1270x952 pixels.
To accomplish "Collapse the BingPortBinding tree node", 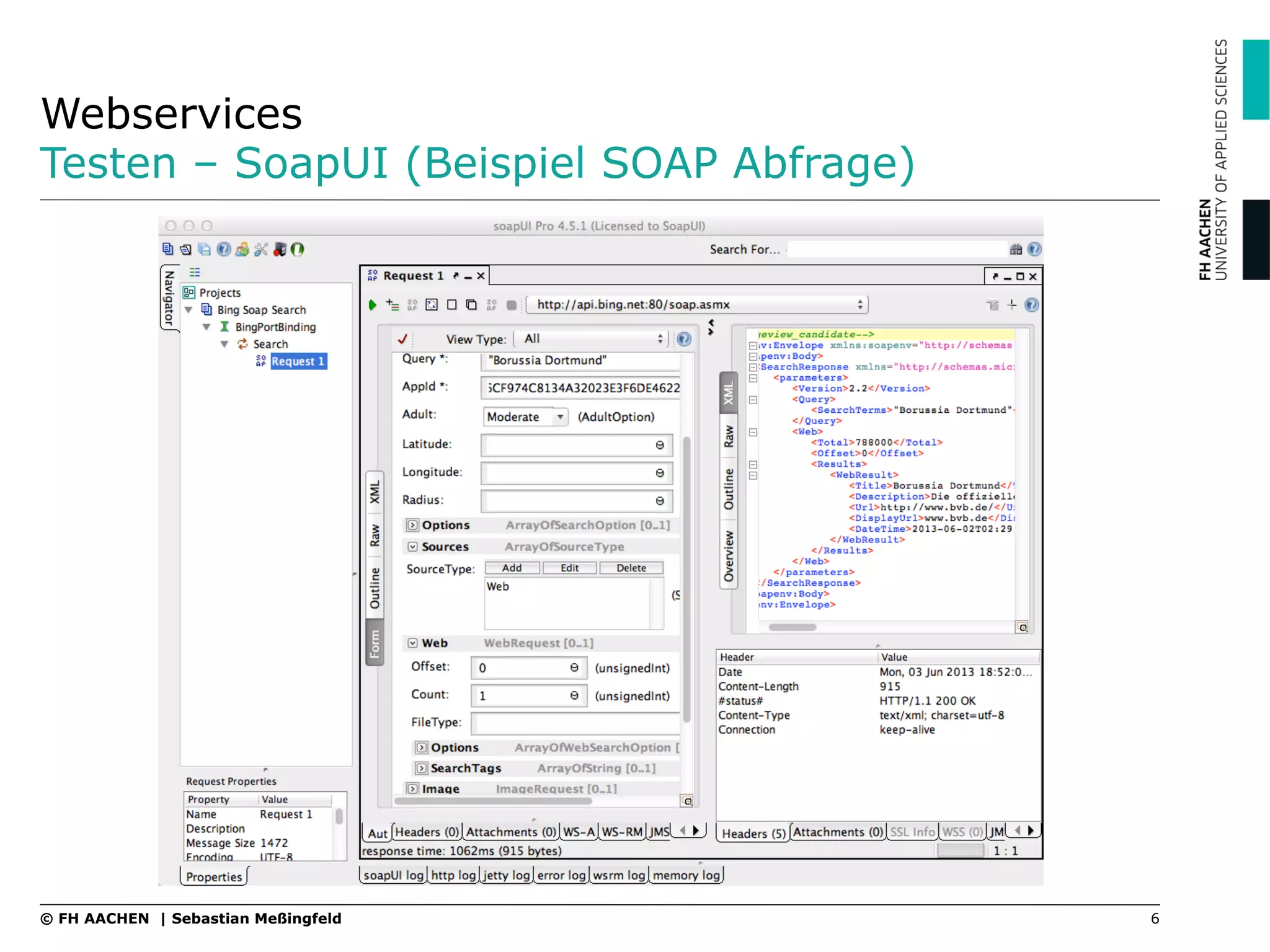I will coord(206,327).
